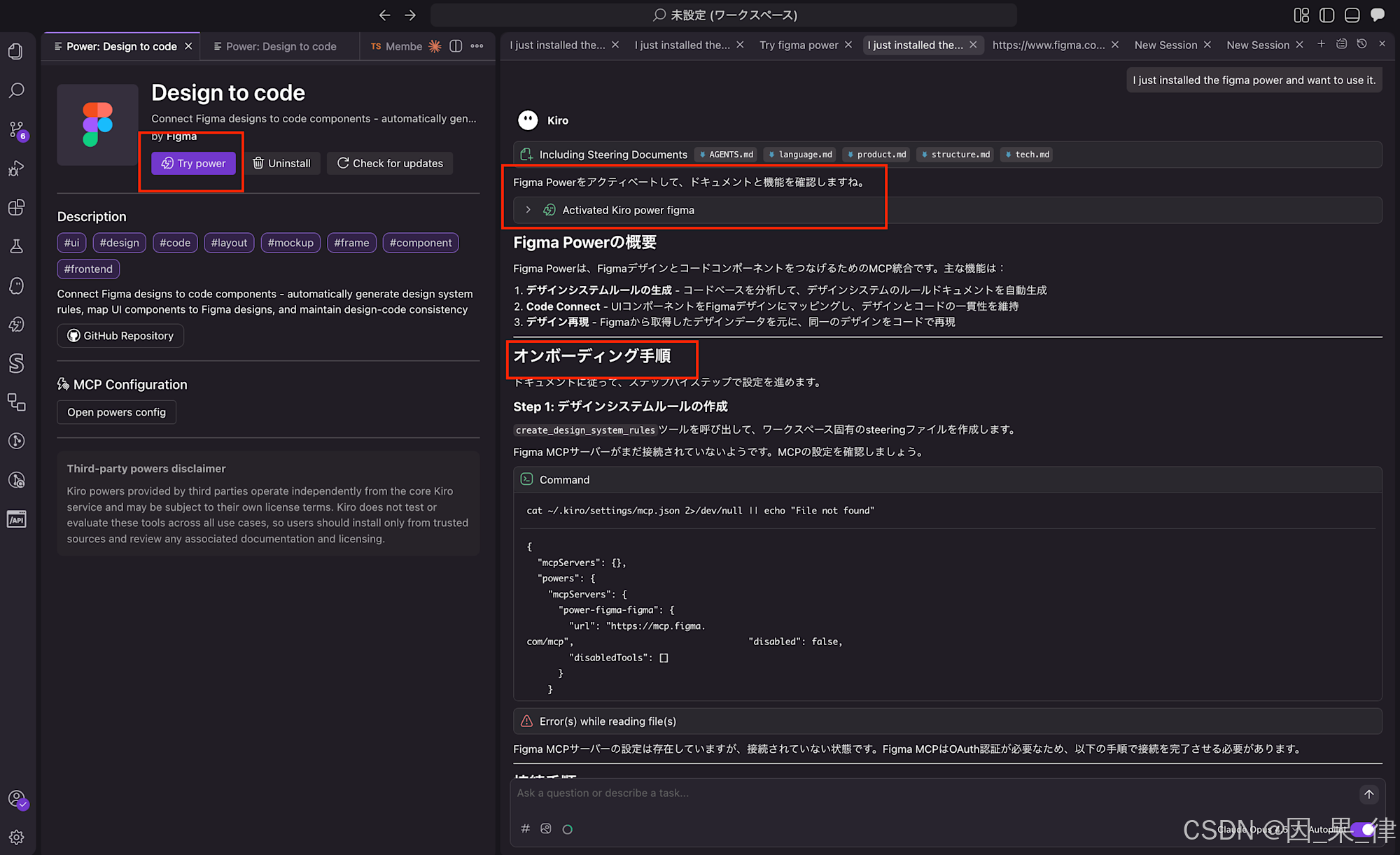Insert context with the # icon
This screenshot has height=855, width=1400.
(525, 829)
